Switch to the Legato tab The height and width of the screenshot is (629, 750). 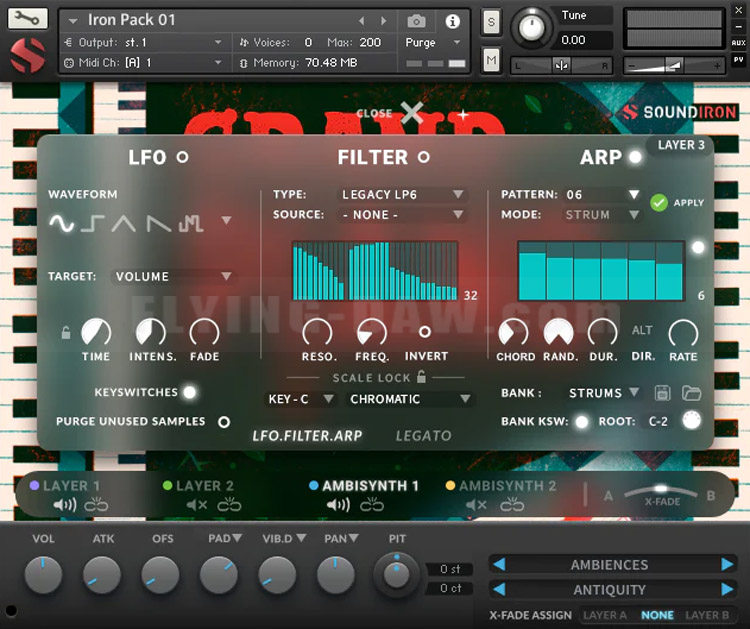tap(423, 436)
